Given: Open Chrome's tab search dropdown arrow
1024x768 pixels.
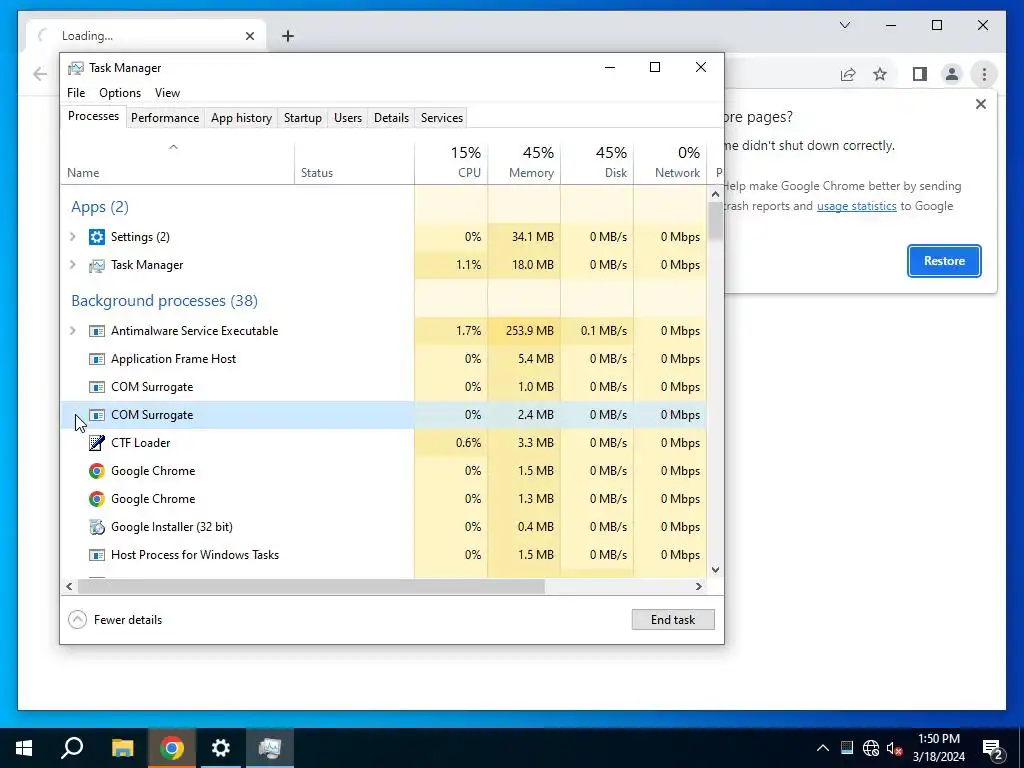Looking at the screenshot, I should pos(844,25).
